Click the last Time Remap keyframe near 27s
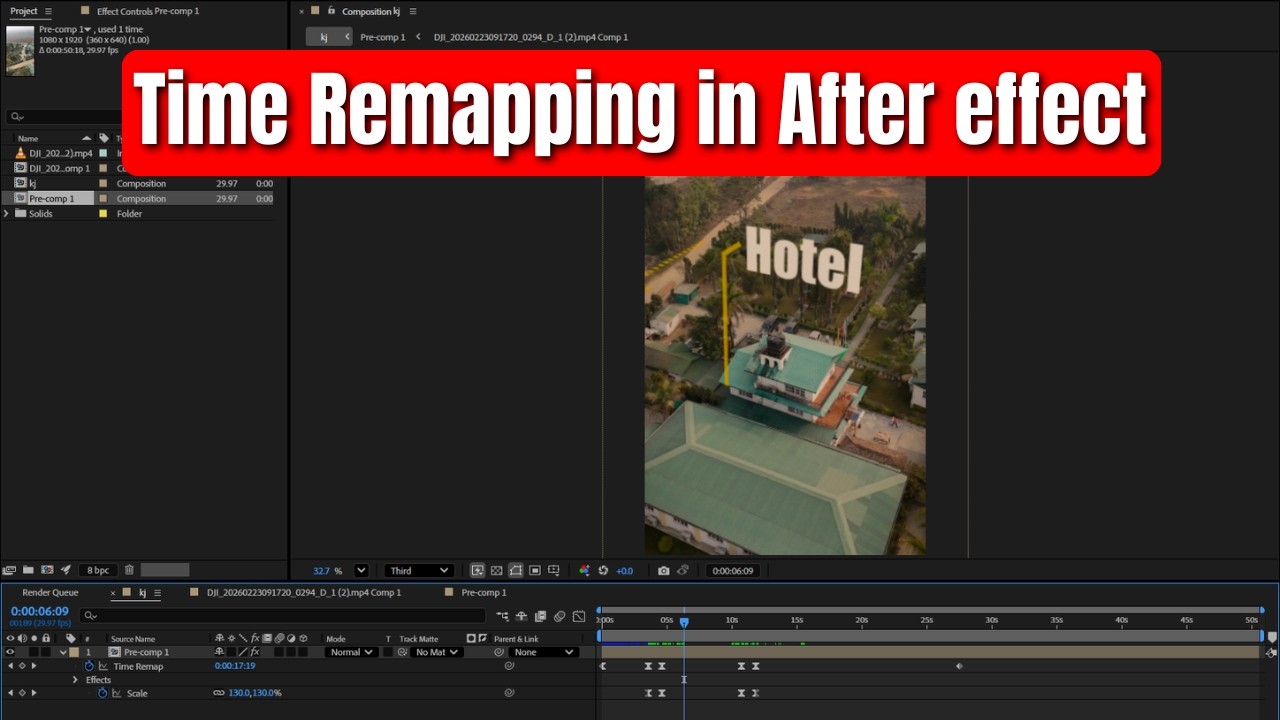Image resolution: width=1280 pixels, height=720 pixels. point(959,666)
